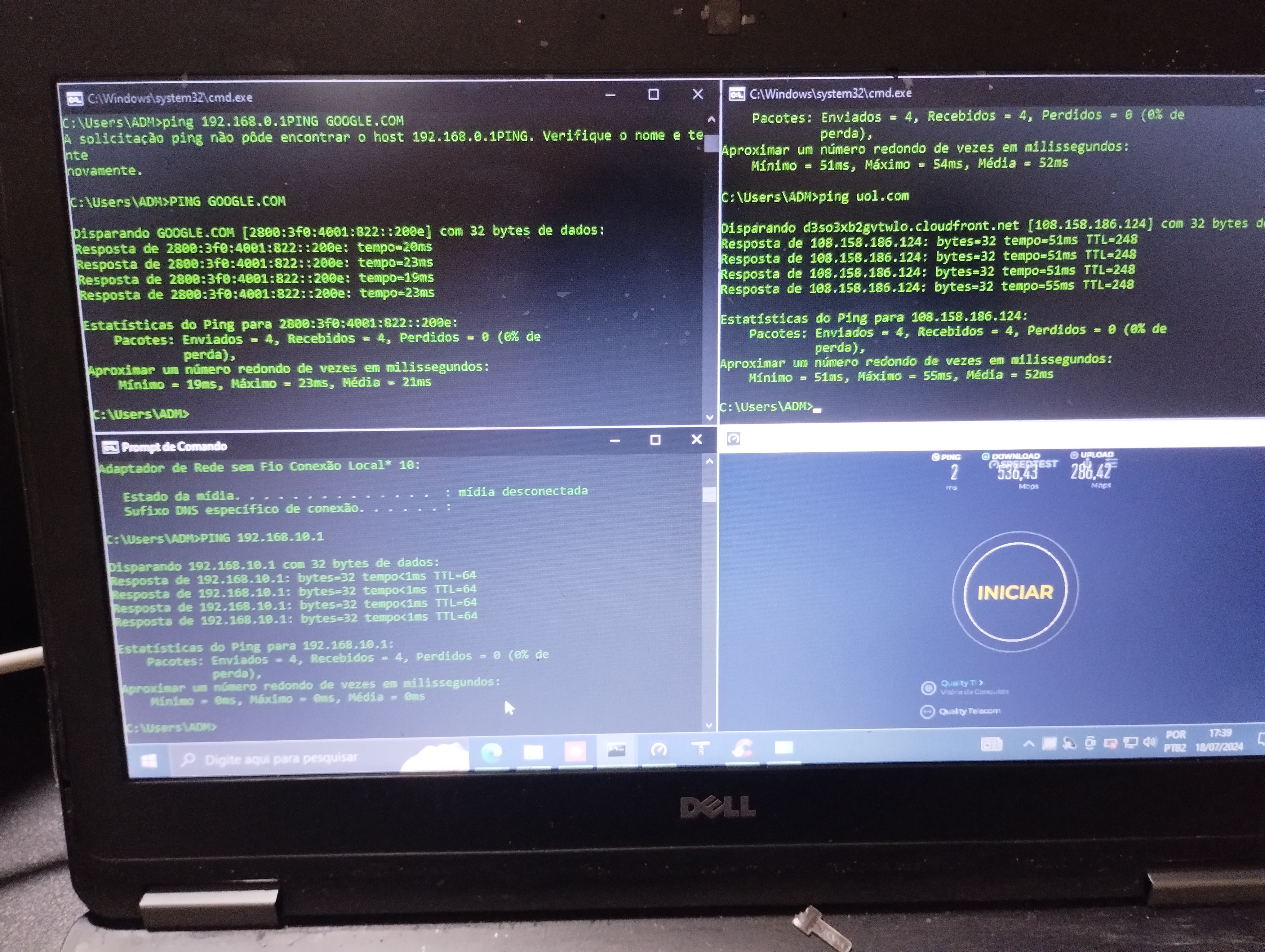Open File Explorer from the taskbar
Image resolution: width=1265 pixels, height=952 pixels.
point(533,751)
